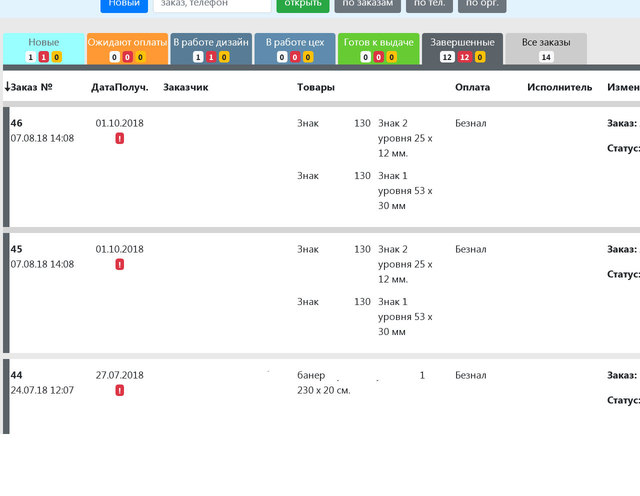
Task: Click the sort arrow beside Заказ №
Action: (7, 87)
